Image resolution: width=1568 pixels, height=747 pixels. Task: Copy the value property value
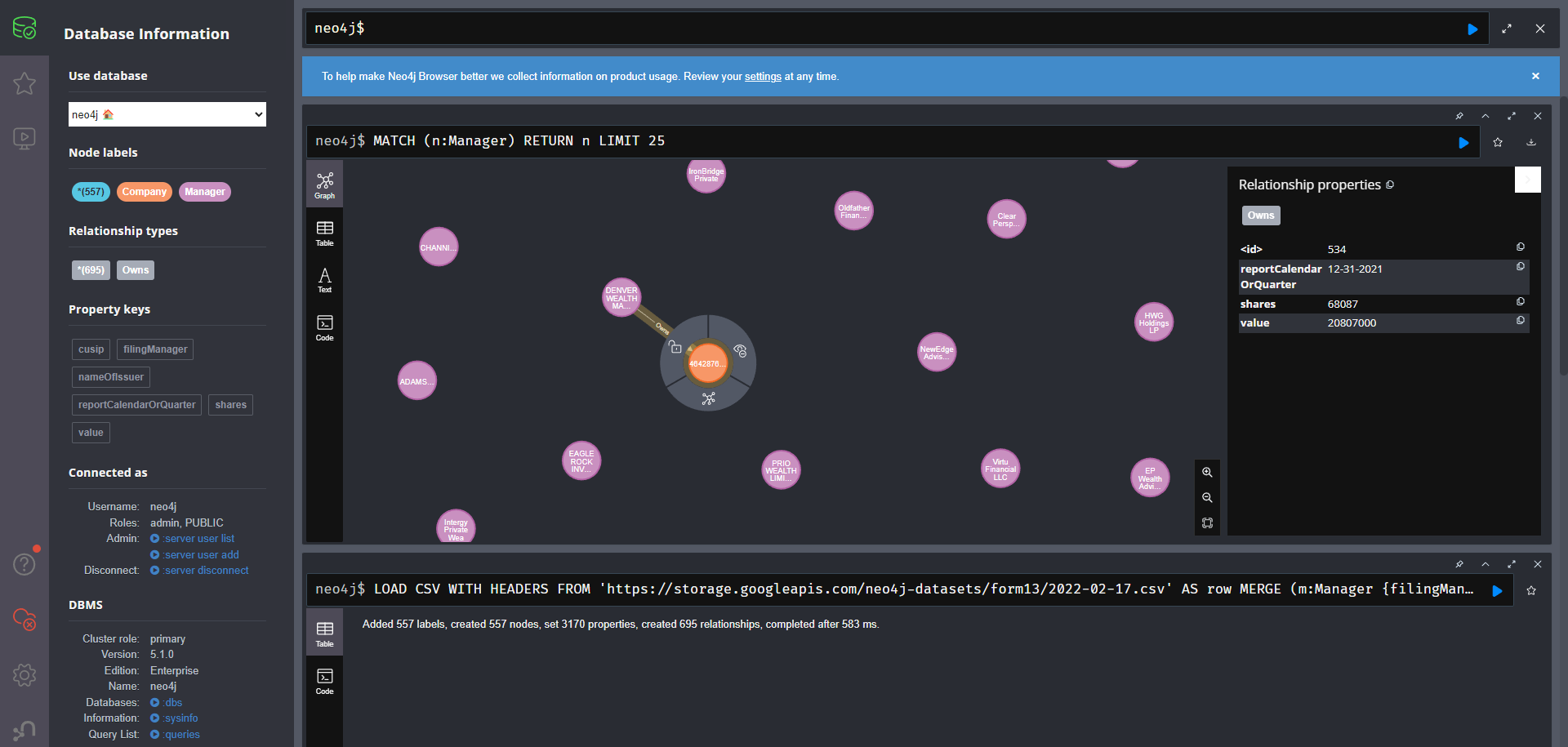pos(1521,320)
